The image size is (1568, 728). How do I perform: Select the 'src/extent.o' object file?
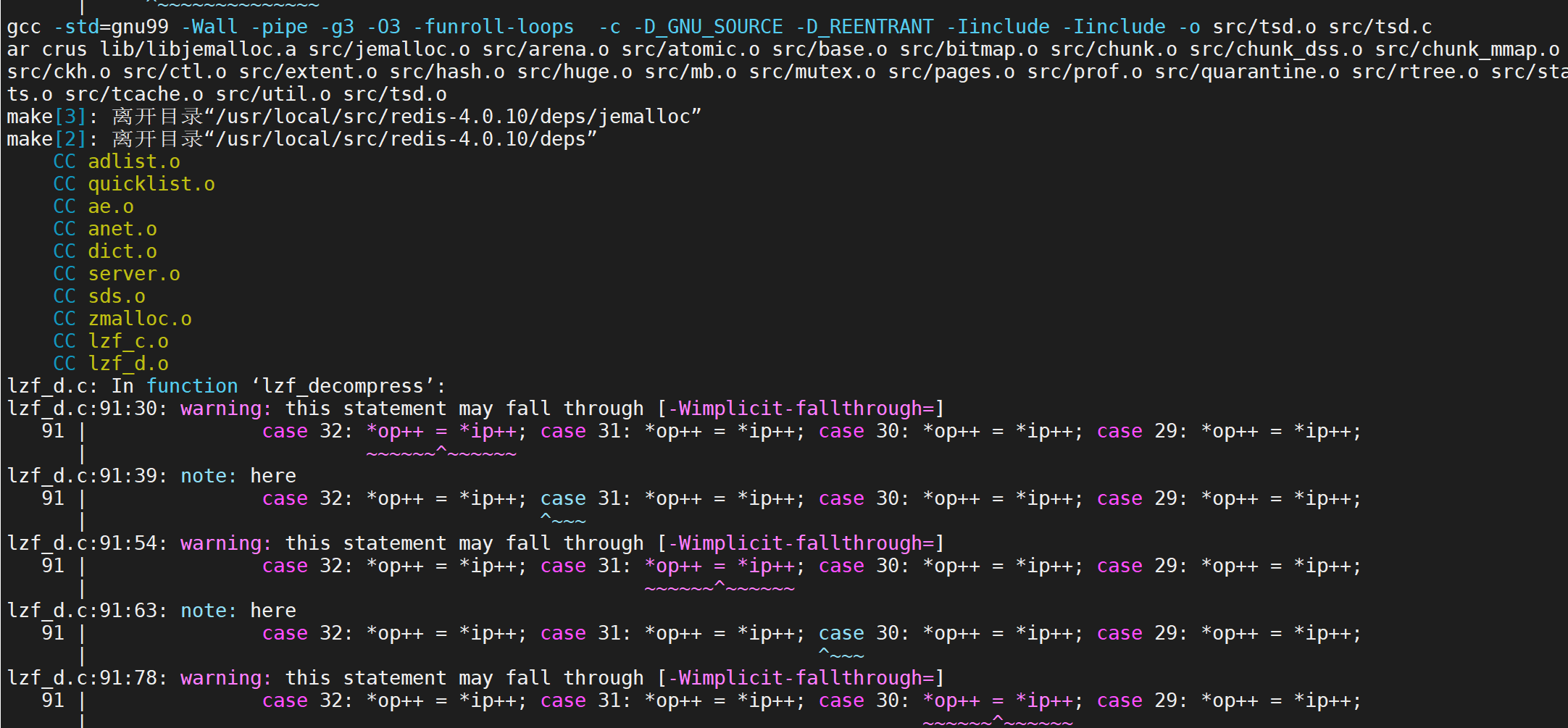click(308, 72)
